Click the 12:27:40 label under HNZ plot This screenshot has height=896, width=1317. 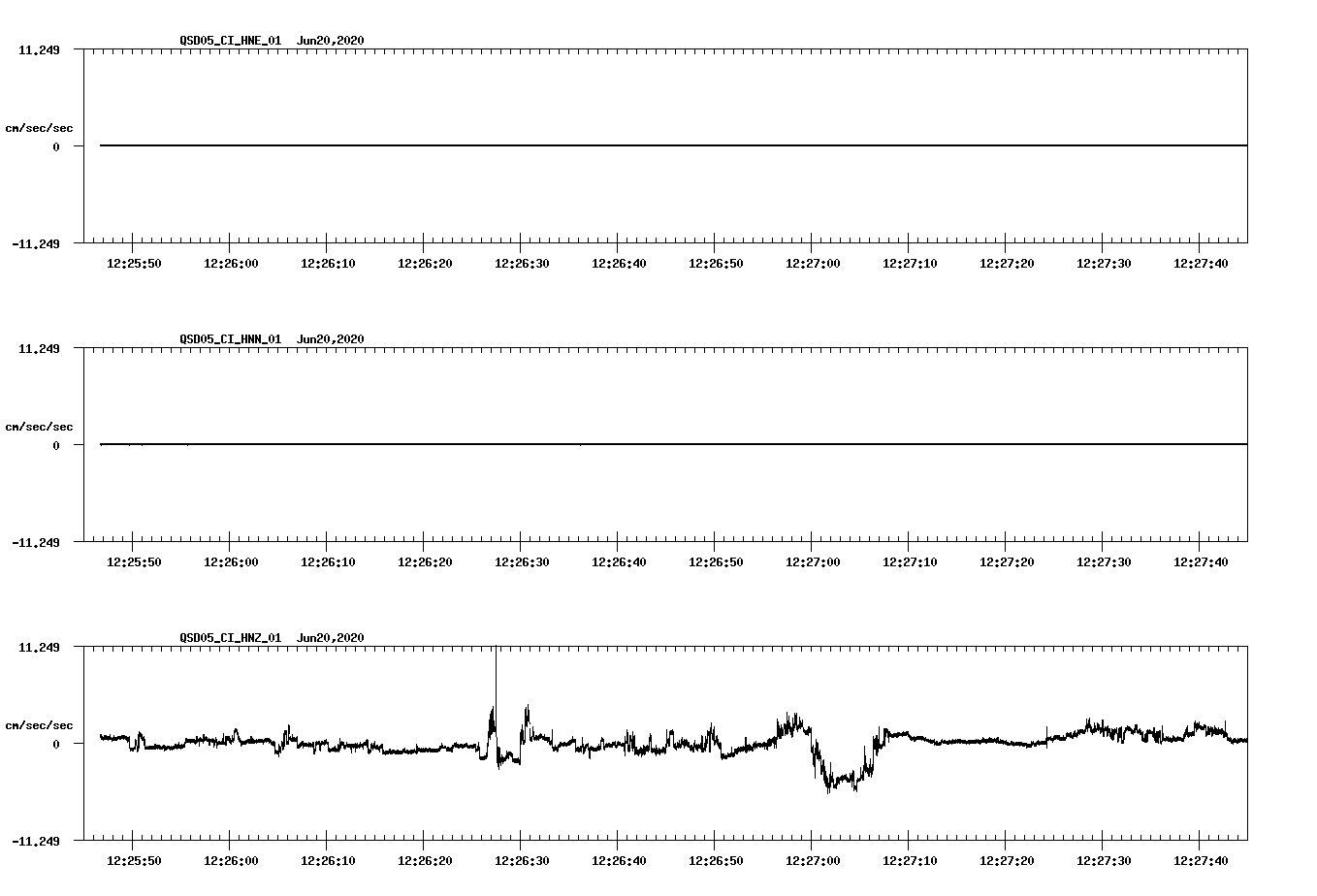click(1201, 861)
